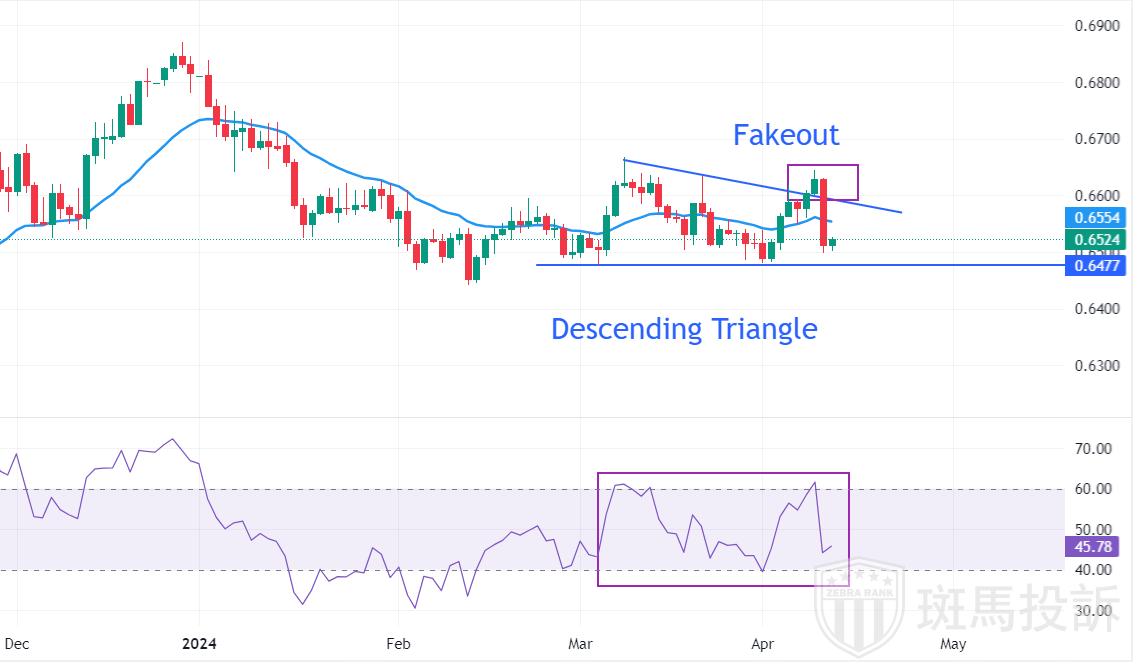
Task: Click the Mar date label
Action: point(580,644)
